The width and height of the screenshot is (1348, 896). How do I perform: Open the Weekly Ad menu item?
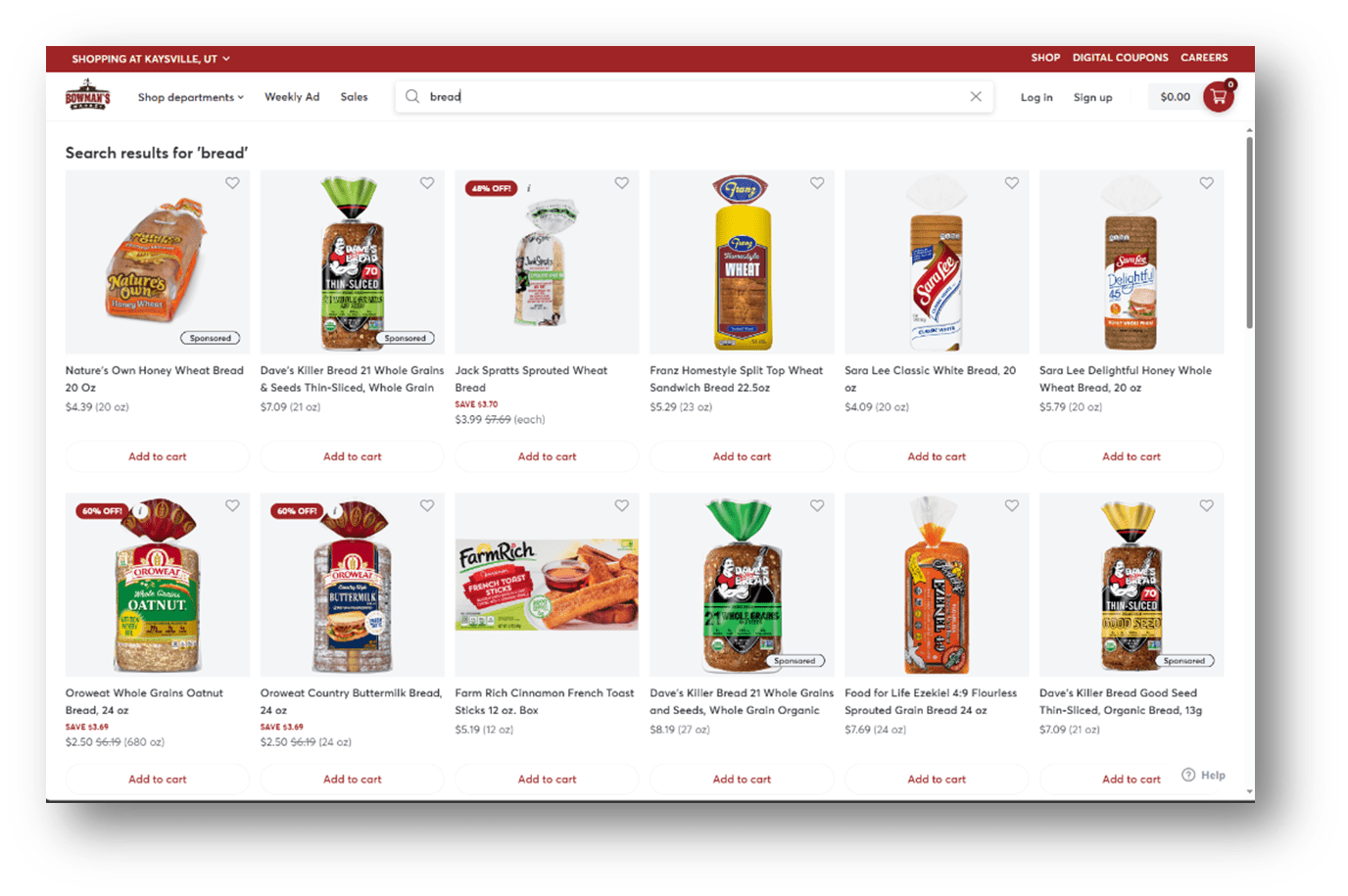coord(292,97)
